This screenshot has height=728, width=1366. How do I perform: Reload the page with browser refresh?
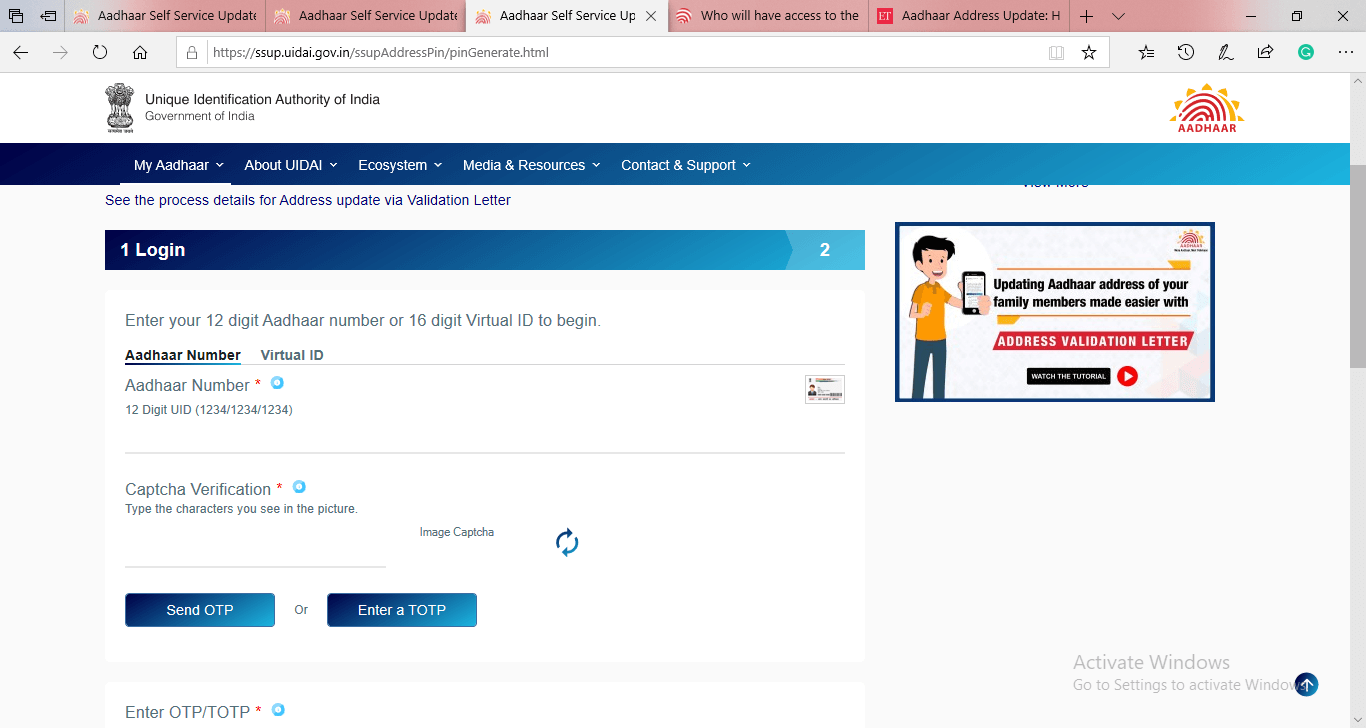click(100, 52)
